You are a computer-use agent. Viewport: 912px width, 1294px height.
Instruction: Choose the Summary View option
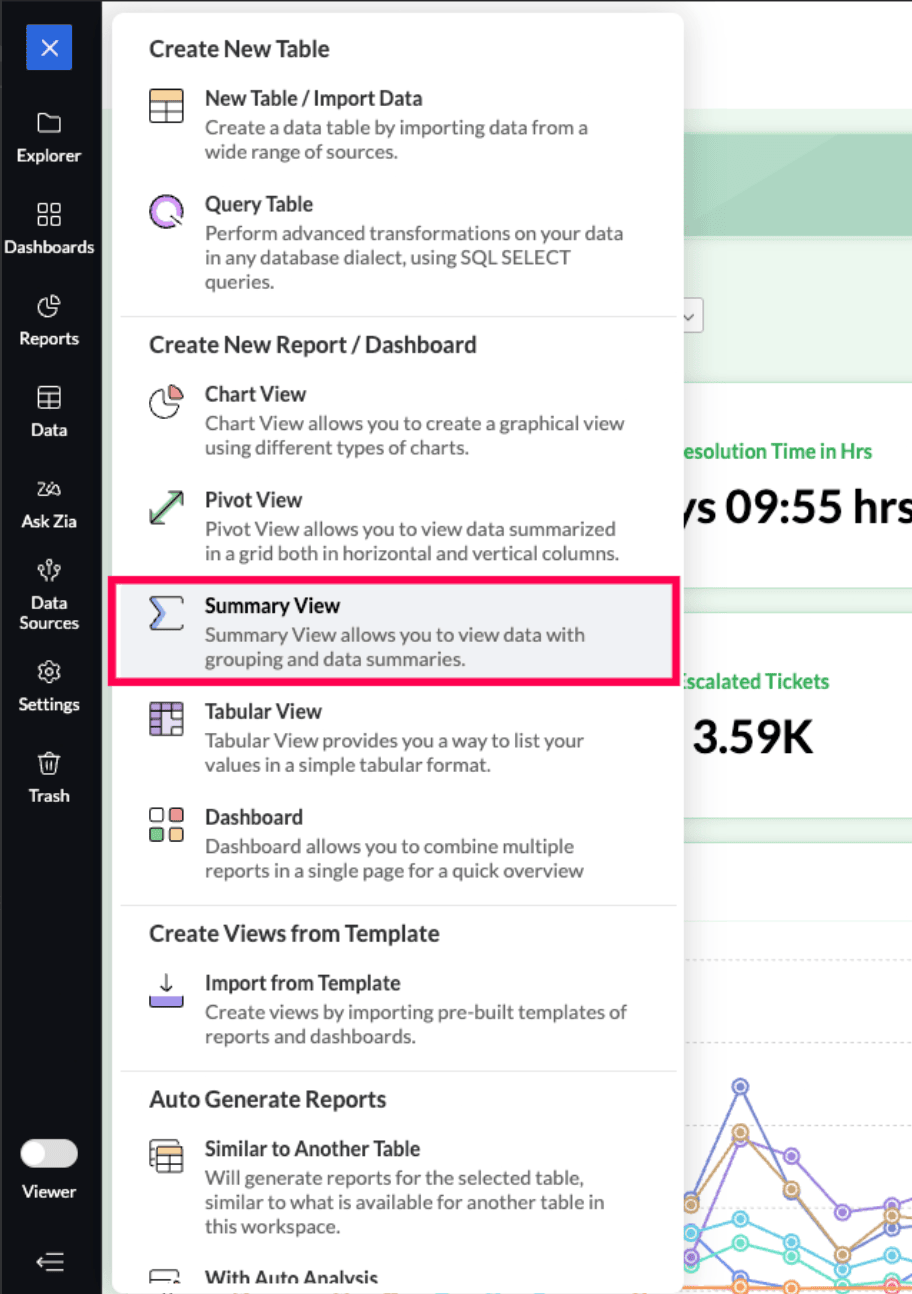coord(395,632)
